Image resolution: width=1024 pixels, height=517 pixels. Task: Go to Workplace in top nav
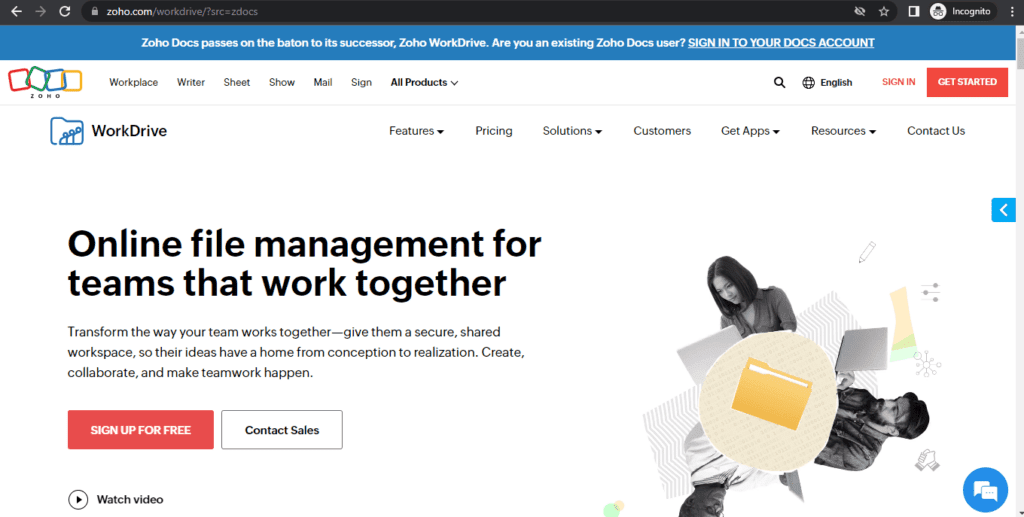[133, 82]
